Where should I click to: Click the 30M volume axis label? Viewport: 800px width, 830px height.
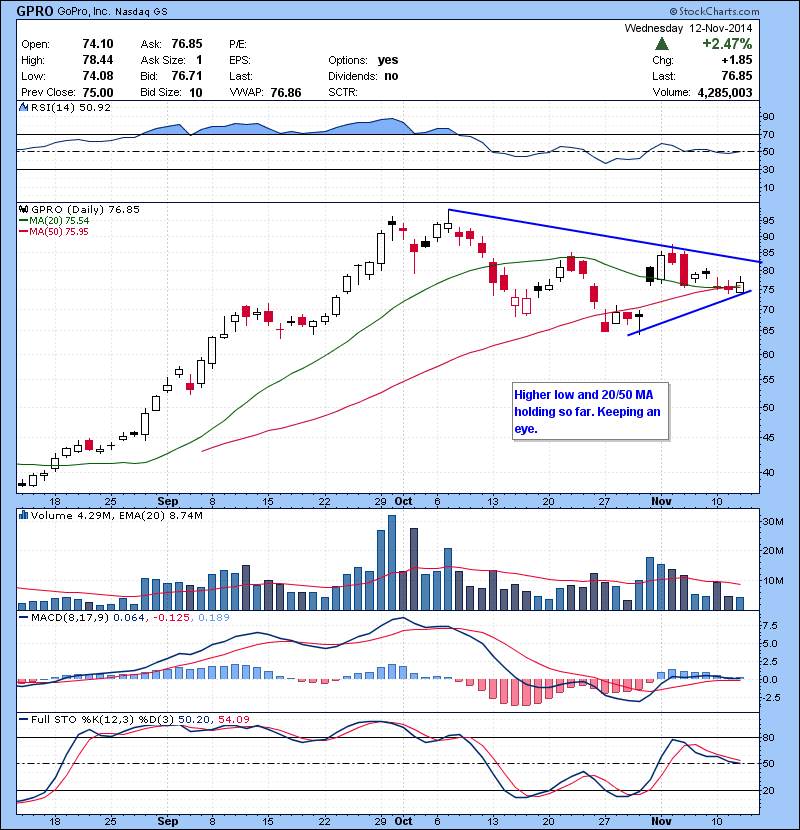pos(773,521)
